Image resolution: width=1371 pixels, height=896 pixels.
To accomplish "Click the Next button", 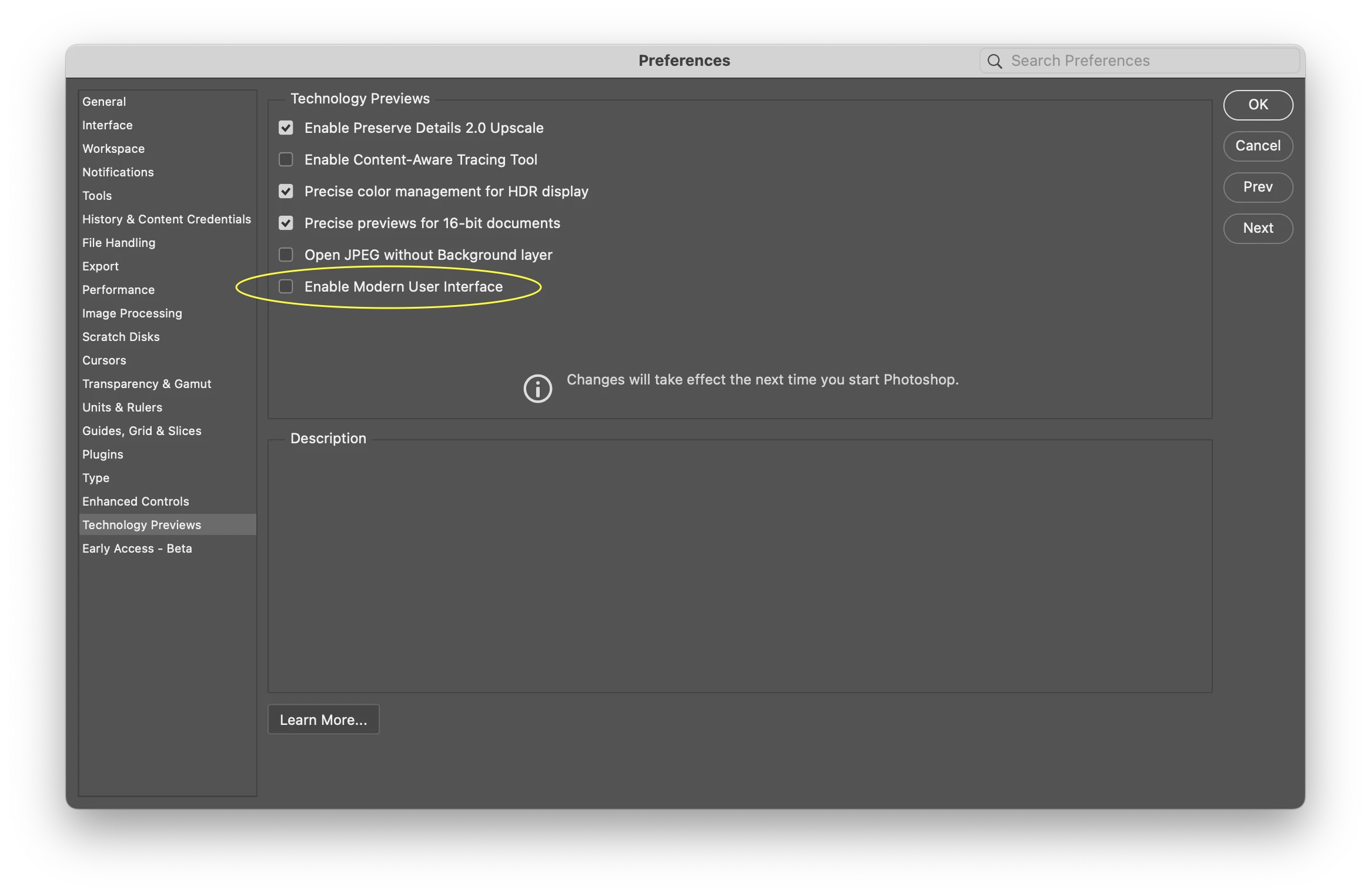I will coord(1258,228).
